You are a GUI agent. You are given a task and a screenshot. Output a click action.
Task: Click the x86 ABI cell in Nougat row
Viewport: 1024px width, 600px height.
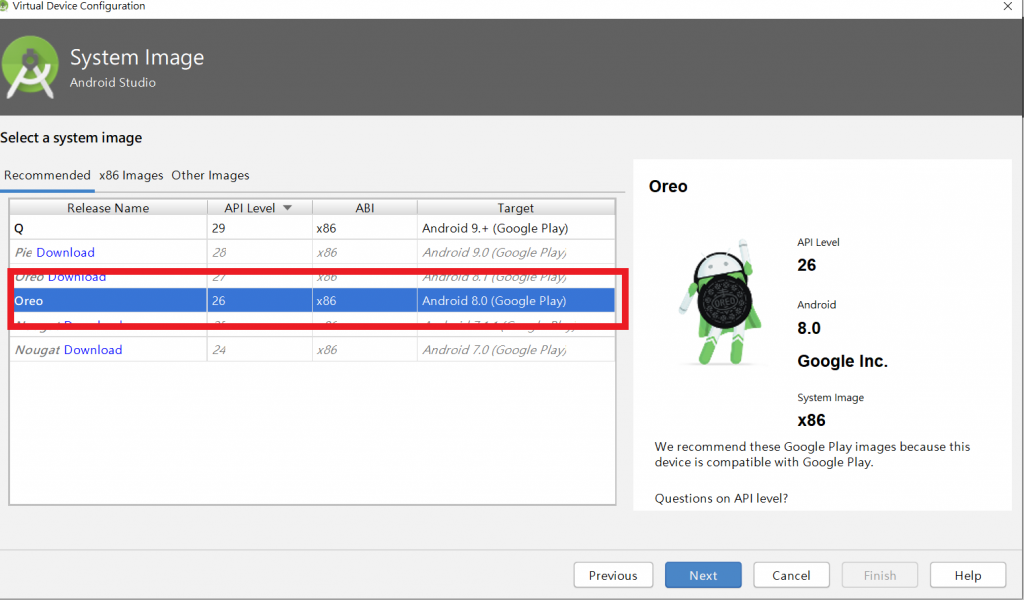tap(364, 350)
